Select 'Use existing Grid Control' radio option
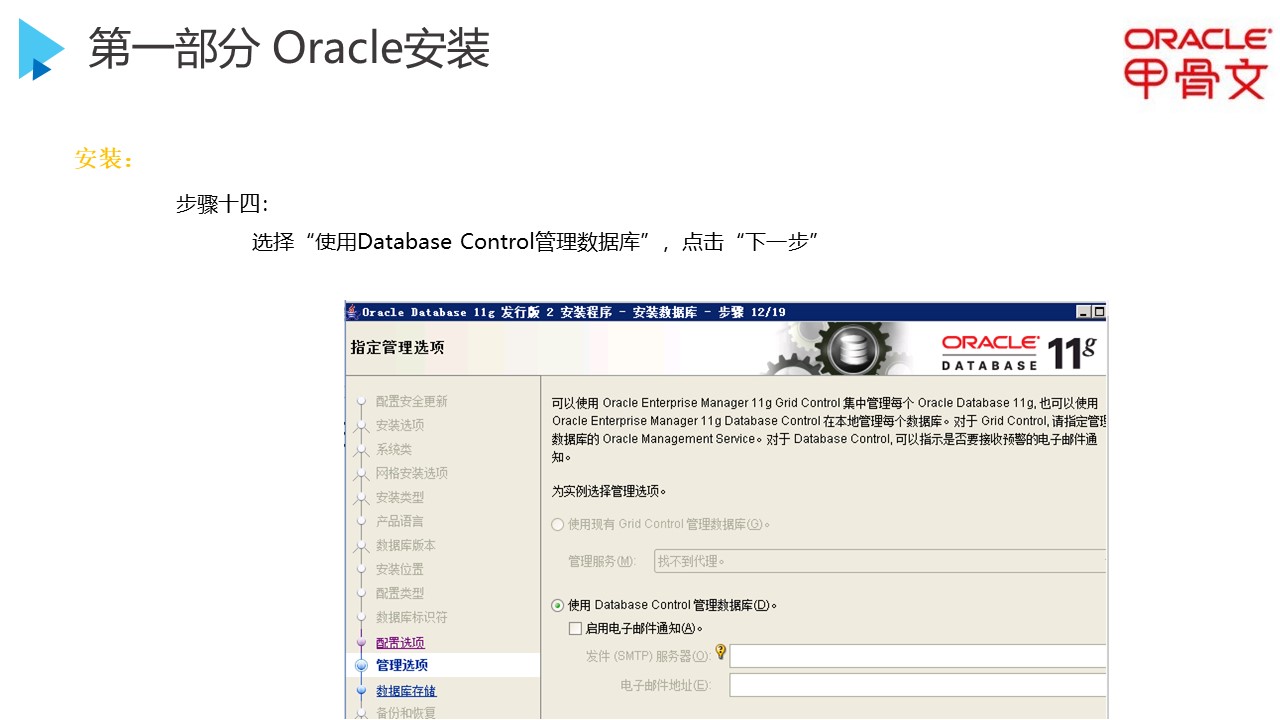1280x720 pixels. 558,524
